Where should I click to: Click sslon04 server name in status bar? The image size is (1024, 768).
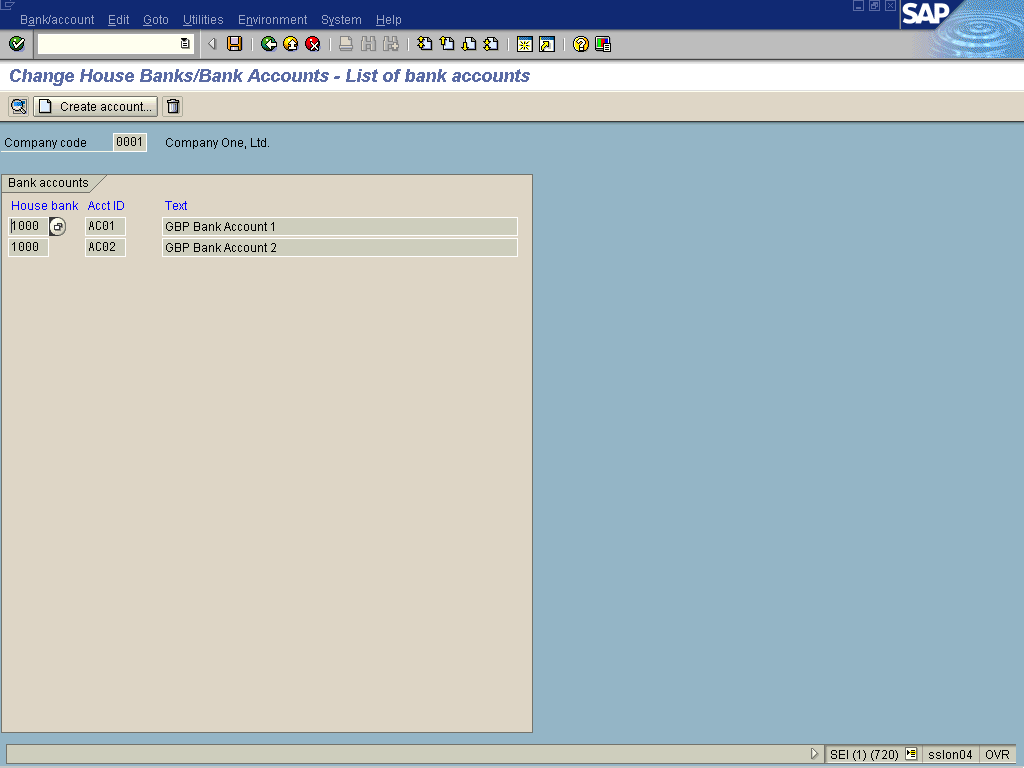pos(950,754)
